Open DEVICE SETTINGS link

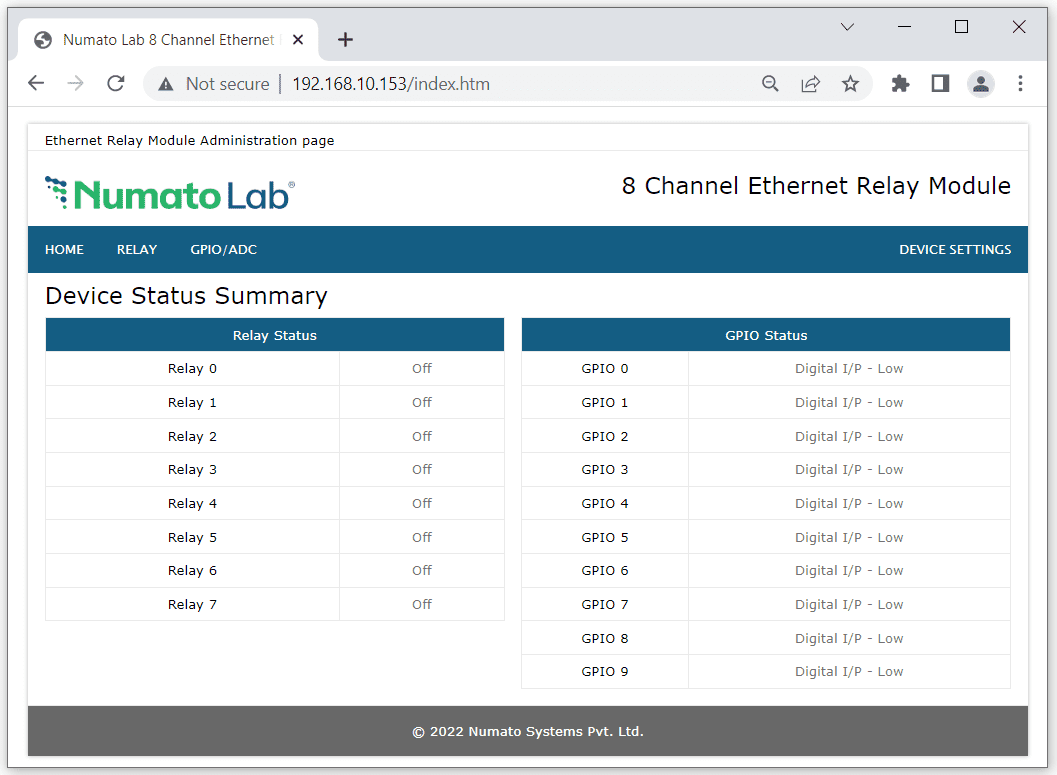click(x=955, y=250)
